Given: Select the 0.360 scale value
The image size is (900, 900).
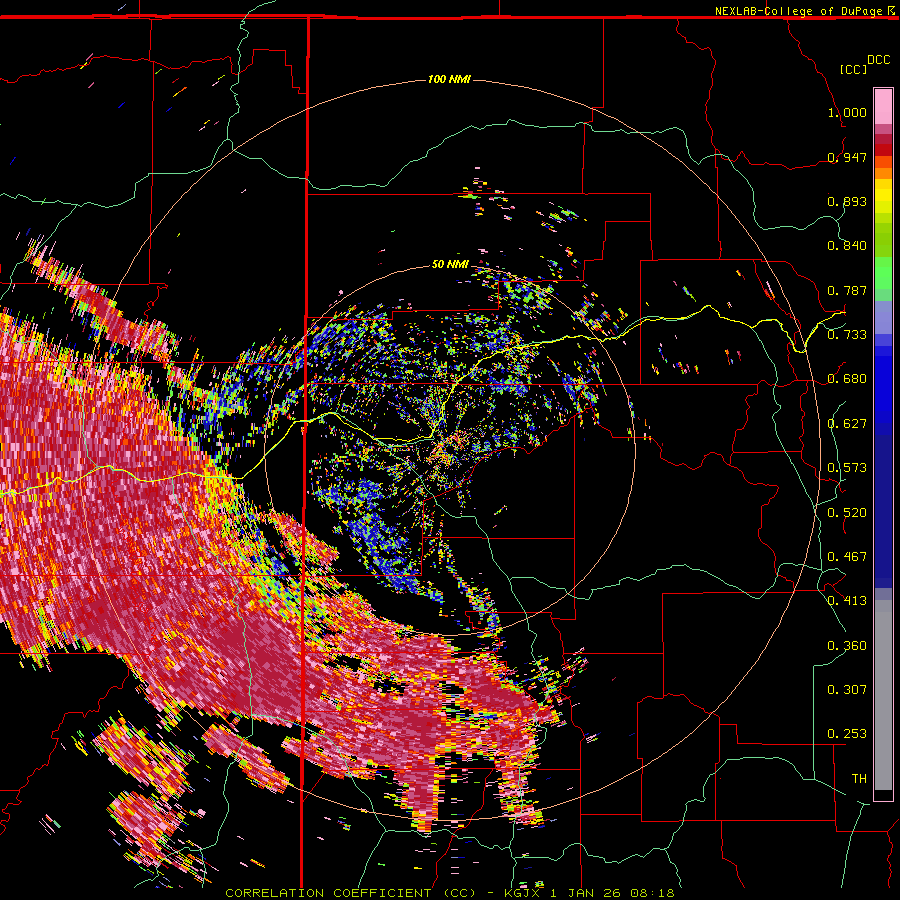Looking at the screenshot, I should coord(847,646).
